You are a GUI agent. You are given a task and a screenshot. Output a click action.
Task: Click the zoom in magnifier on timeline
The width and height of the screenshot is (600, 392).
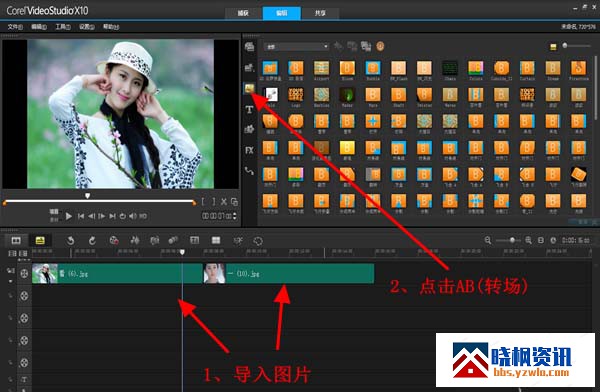pos(528,240)
